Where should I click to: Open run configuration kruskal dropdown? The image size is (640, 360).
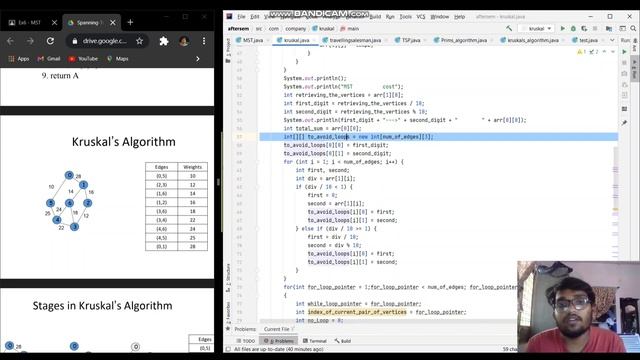click(x=536, y=29)
